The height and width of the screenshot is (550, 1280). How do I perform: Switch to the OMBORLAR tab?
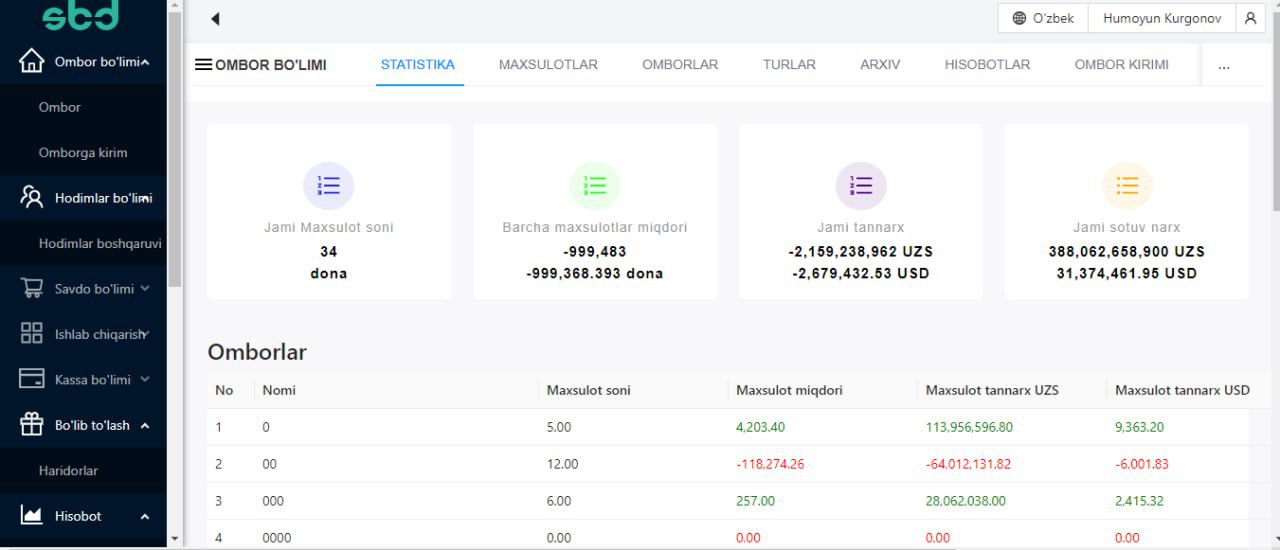(680, 64)
